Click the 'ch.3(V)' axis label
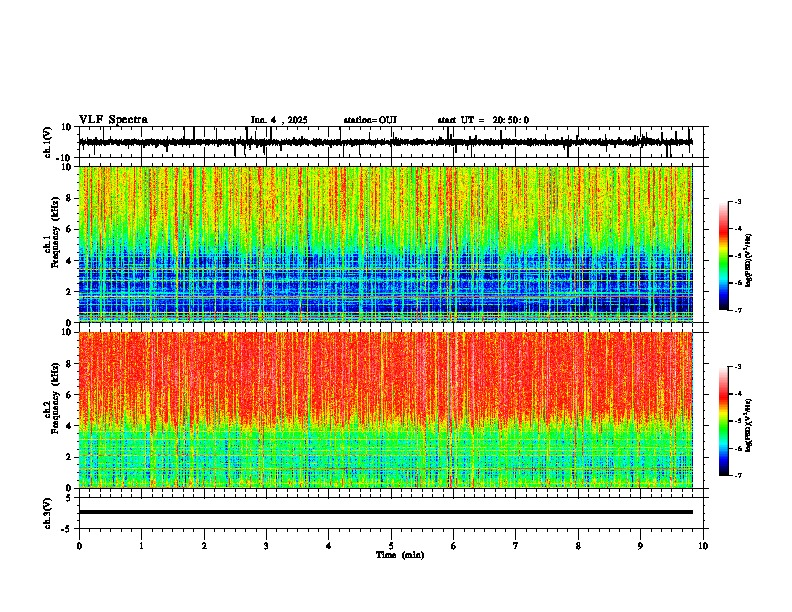 point(48,513)
